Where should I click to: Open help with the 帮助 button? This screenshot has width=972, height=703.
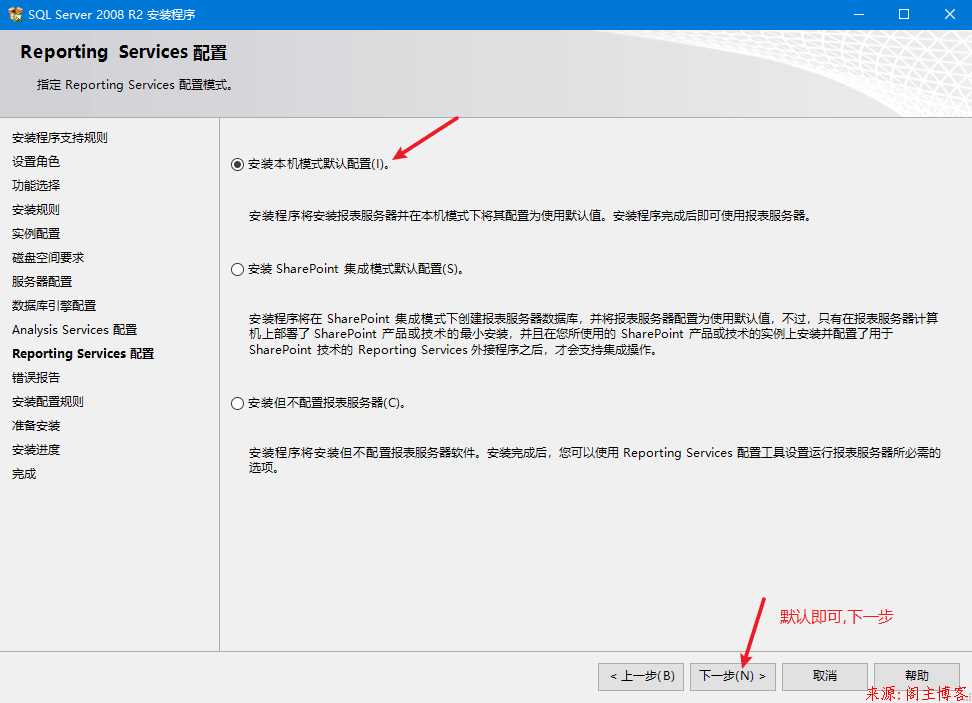click(x=916, y=676)
